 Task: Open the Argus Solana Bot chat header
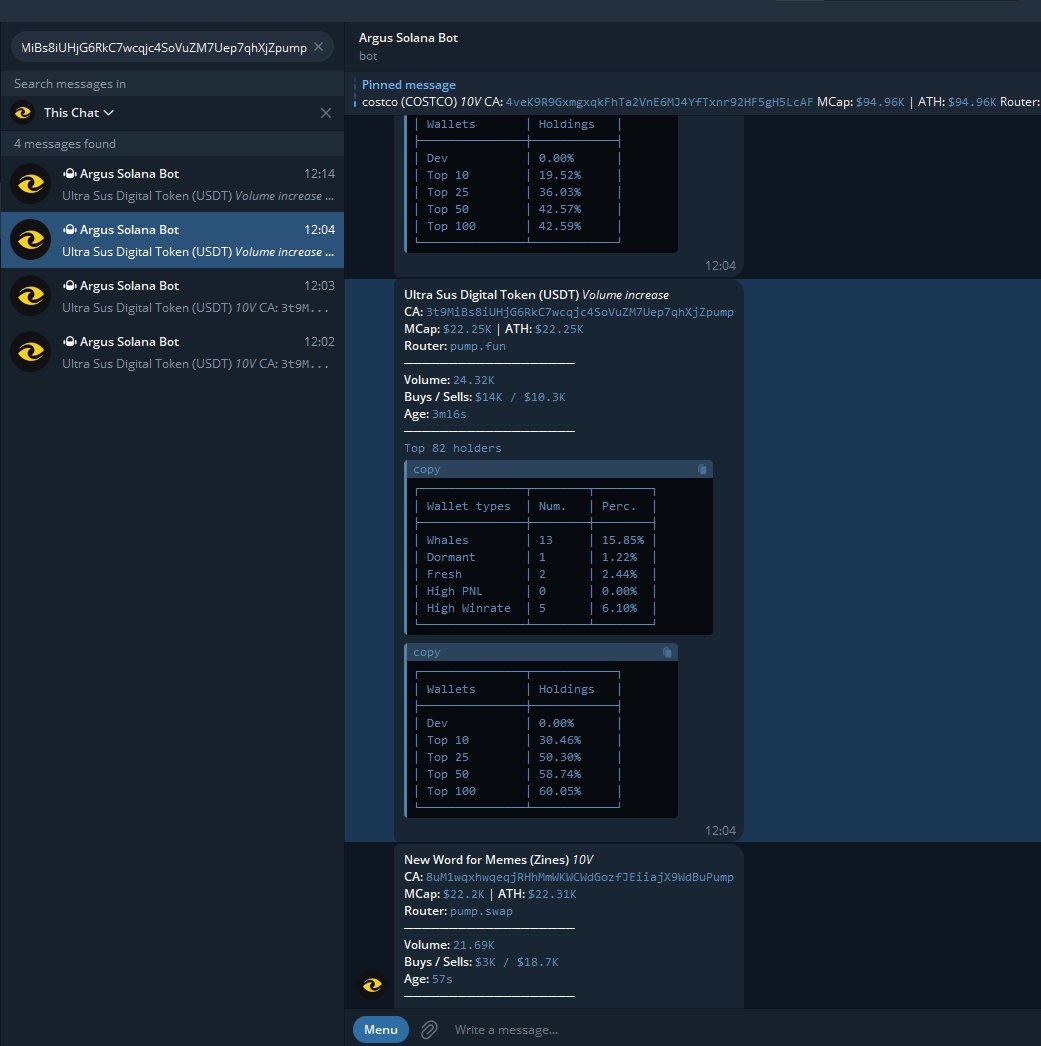point(692,47)
